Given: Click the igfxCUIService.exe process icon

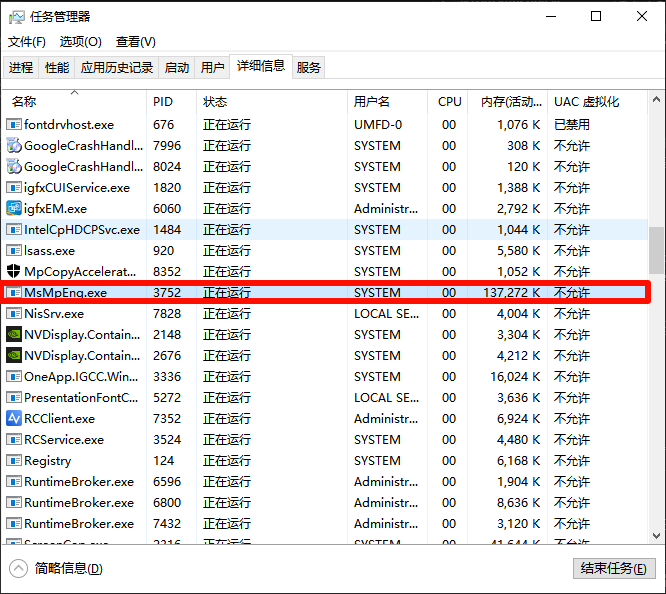Looking at the screenshot, I should [14, 187].
